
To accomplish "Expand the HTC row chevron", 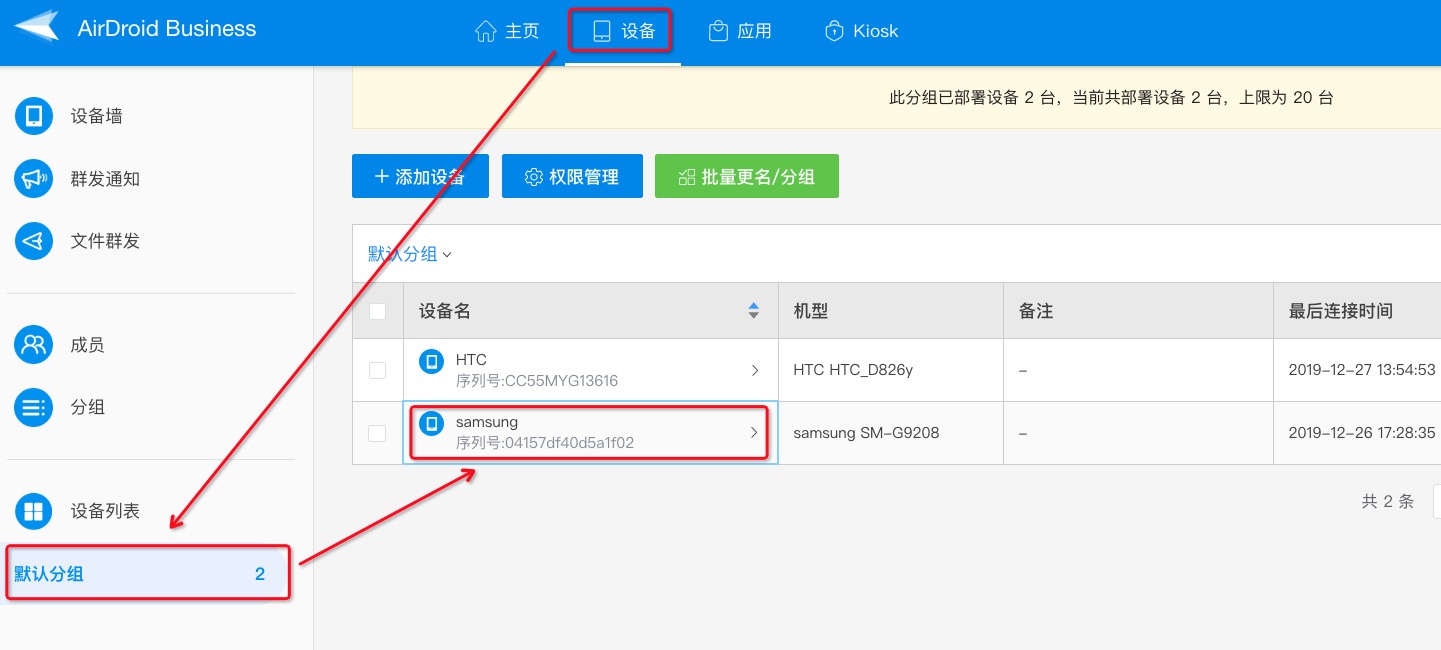I will [755, 370].
